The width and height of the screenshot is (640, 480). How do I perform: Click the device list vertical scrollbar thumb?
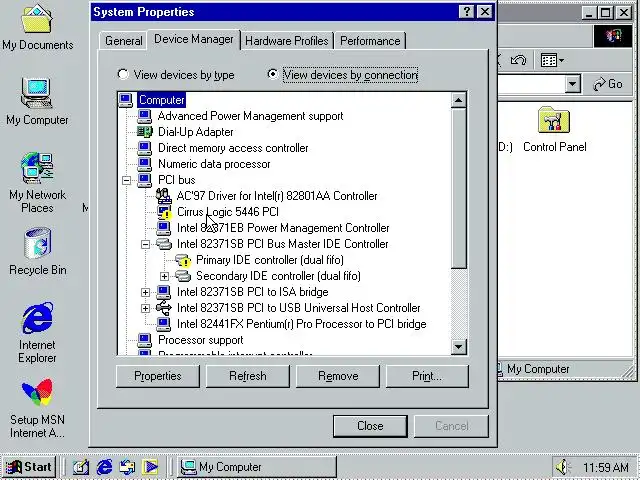coord(458,188)
